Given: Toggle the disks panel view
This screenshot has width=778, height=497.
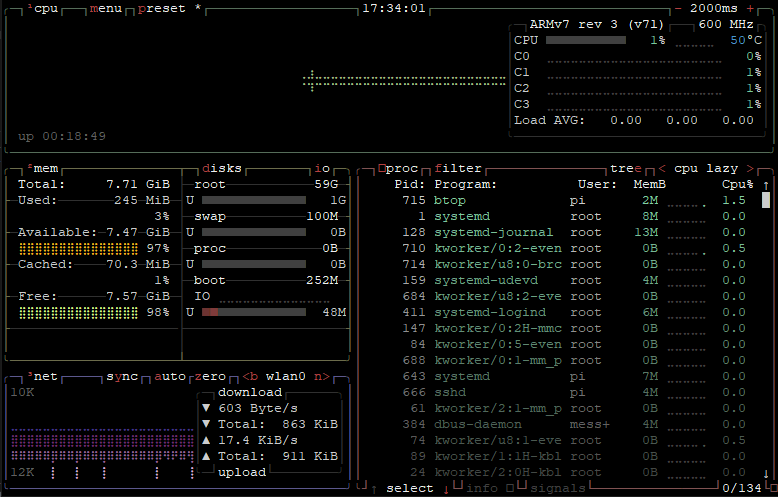Looking at the screenshot, I should pos(222,168).
